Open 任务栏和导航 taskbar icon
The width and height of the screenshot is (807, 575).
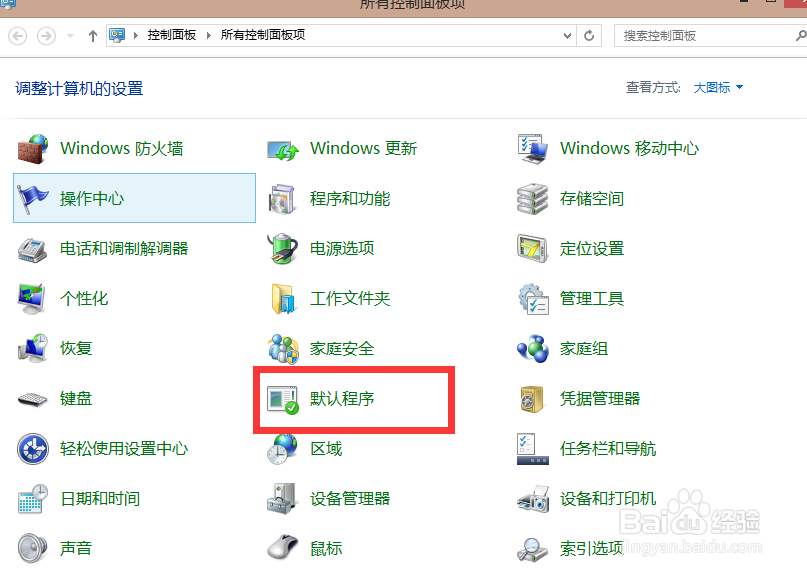533,449
